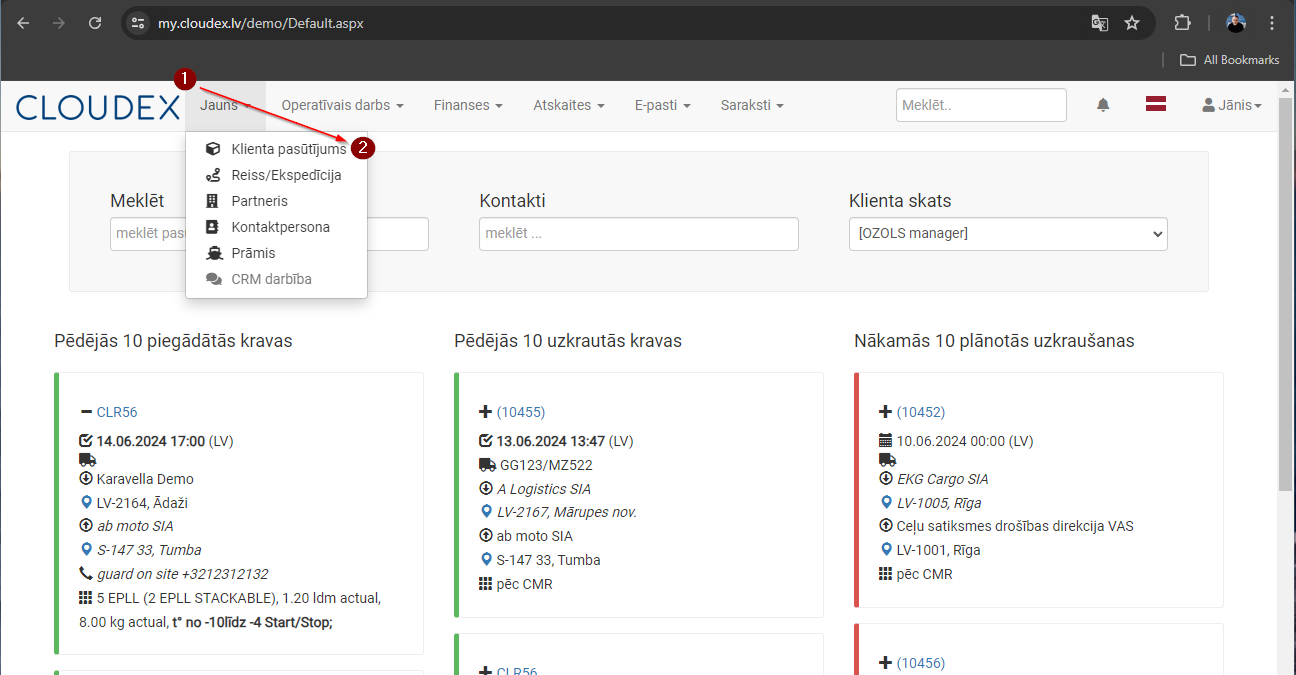Viewport: 1296px width, 675px height.
Task: Click the Chrome profile avatar
Action: (x=1236, y=23)
